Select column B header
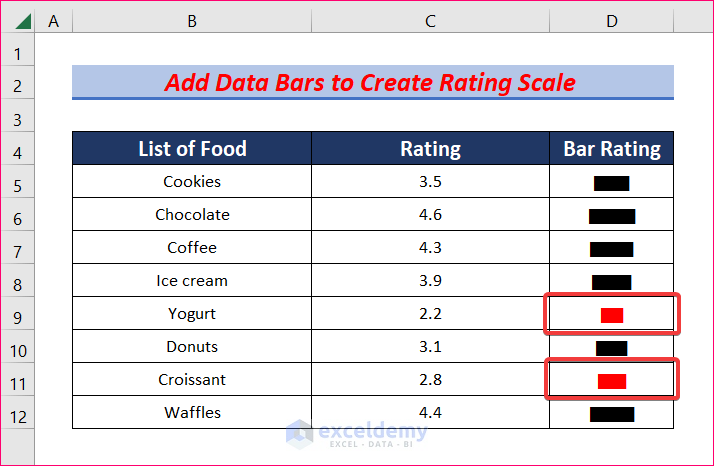Image resolution: width=714 pixels, height=466 pixels. 191,20
